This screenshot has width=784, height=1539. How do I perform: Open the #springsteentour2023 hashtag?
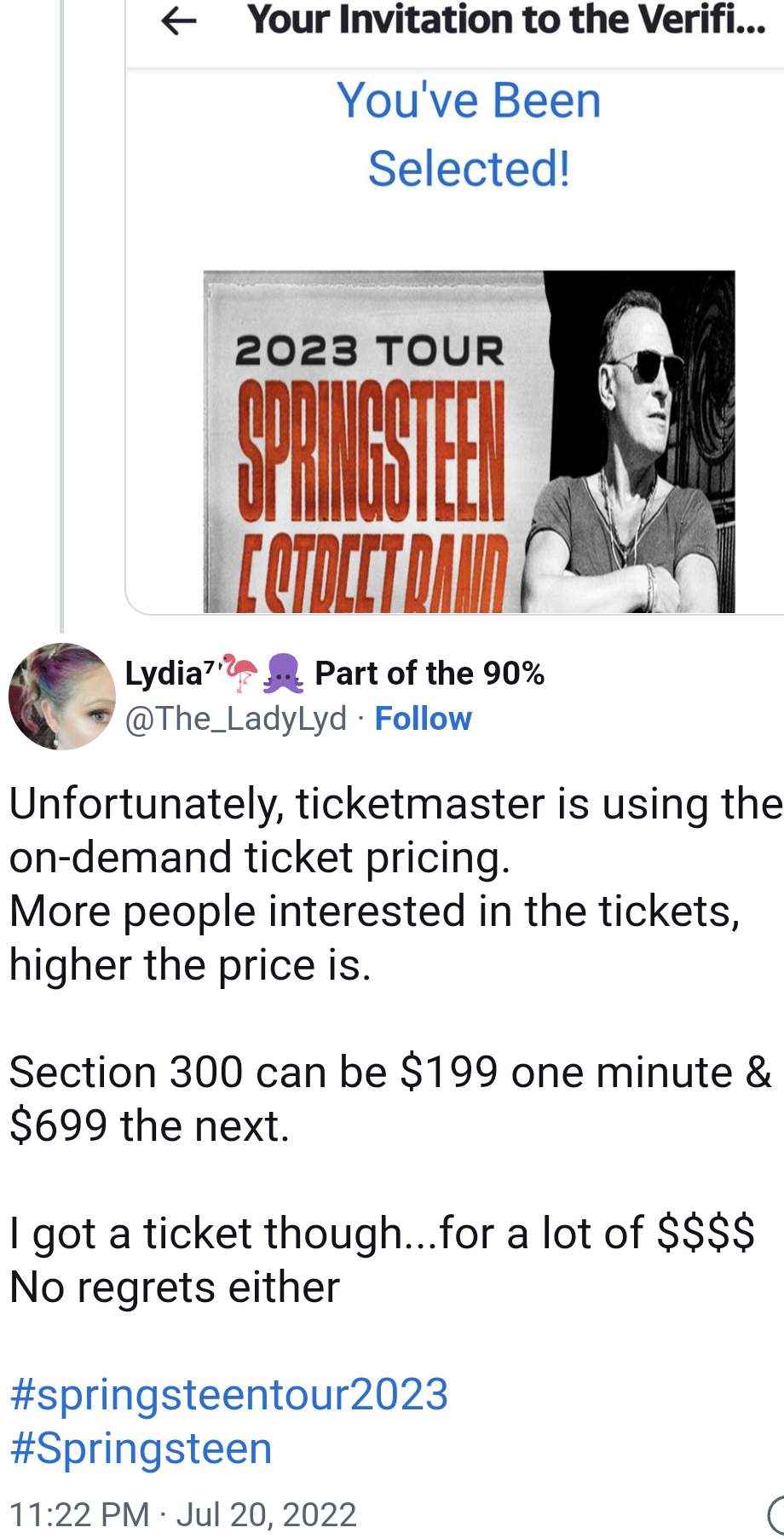pyautogui.click(x=228, y=1395)
